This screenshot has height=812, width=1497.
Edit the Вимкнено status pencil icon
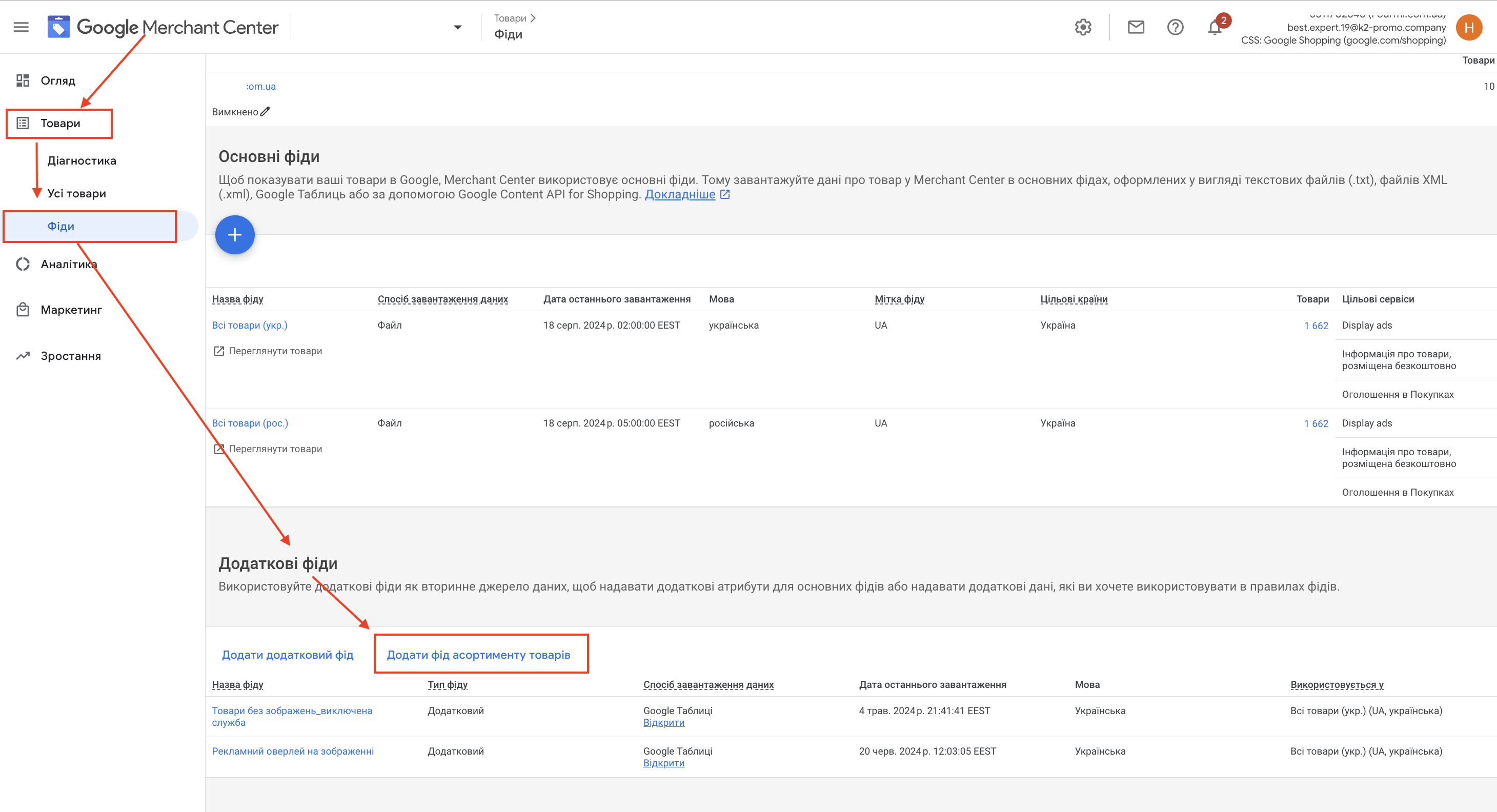265,112
